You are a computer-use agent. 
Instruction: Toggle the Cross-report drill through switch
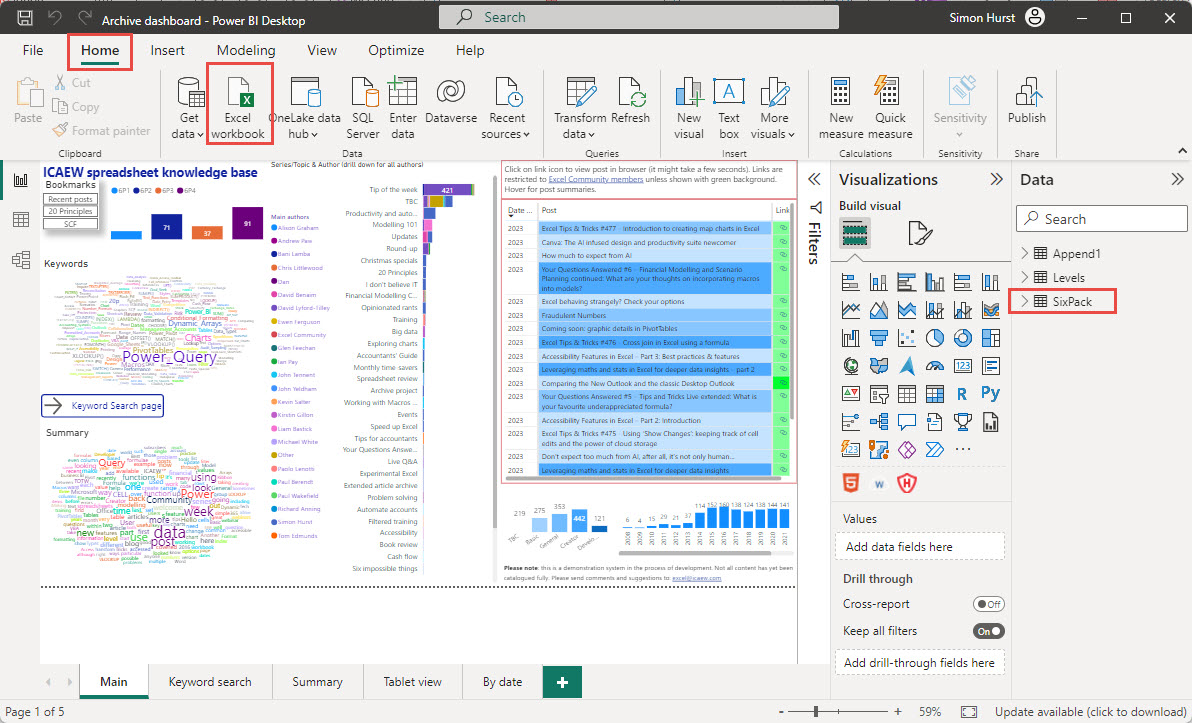tap(988, 604)
